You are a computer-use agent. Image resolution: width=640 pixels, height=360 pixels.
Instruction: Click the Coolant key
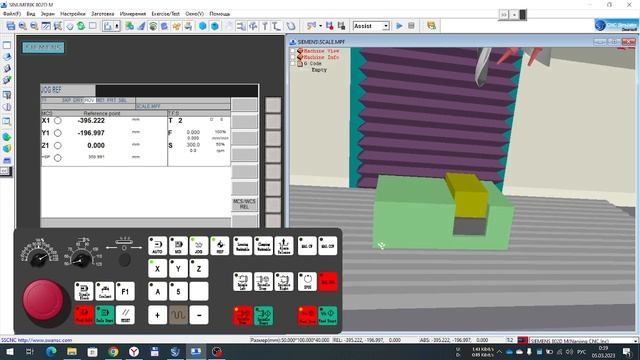[104, 291]
